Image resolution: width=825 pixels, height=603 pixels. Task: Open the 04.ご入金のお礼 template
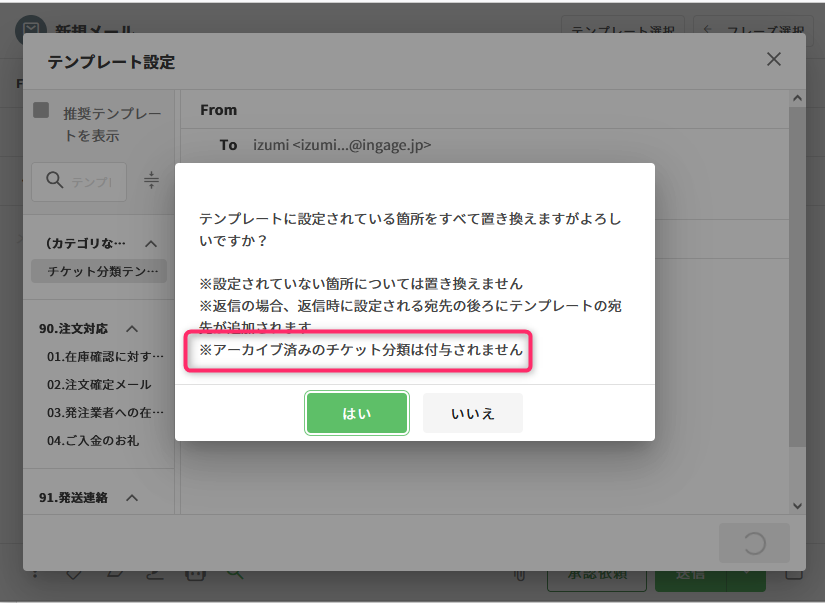tap(93, 440)
